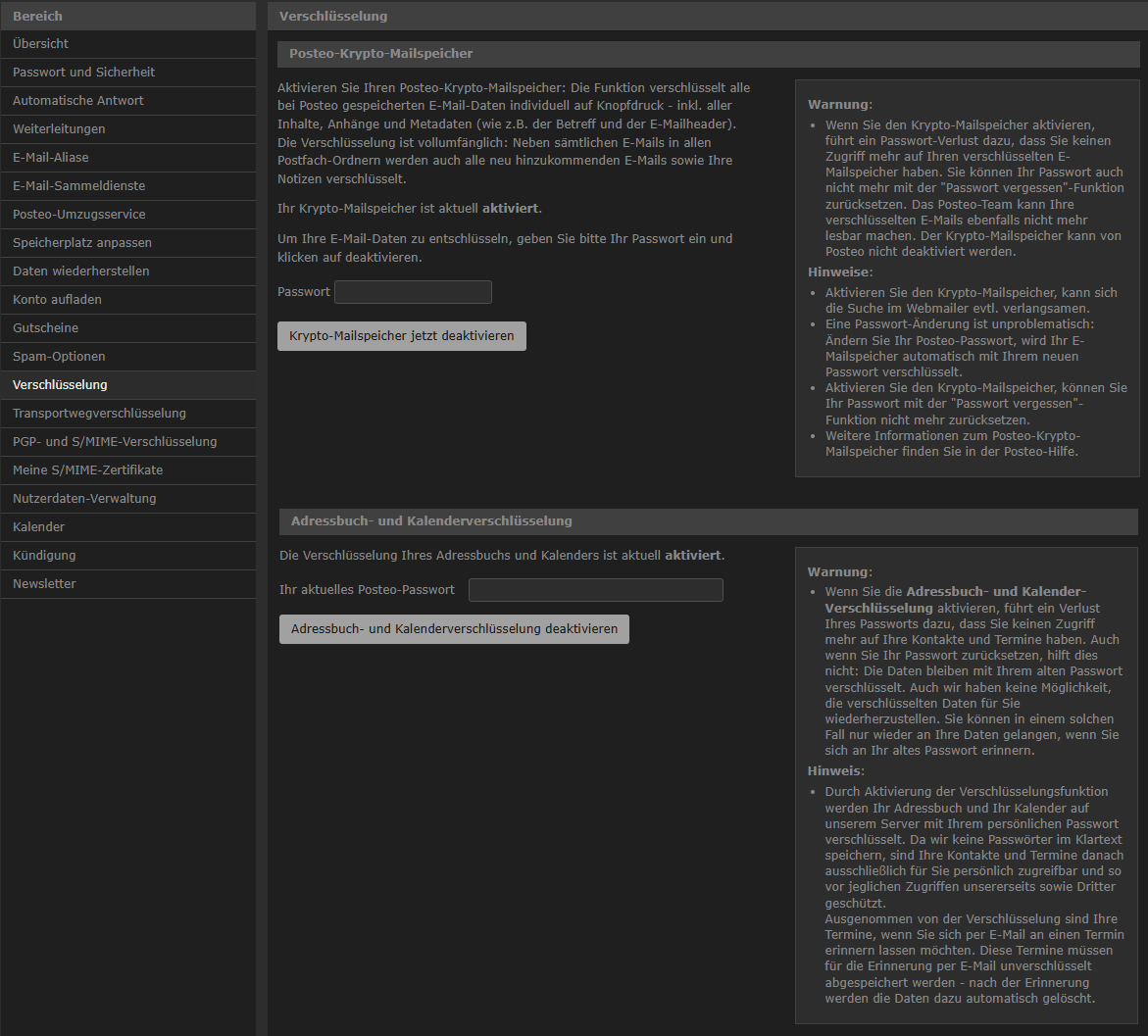This screenshot has height=1036, width=1148.
Task: Open Spam-Optionen
Action: point(128,357)
